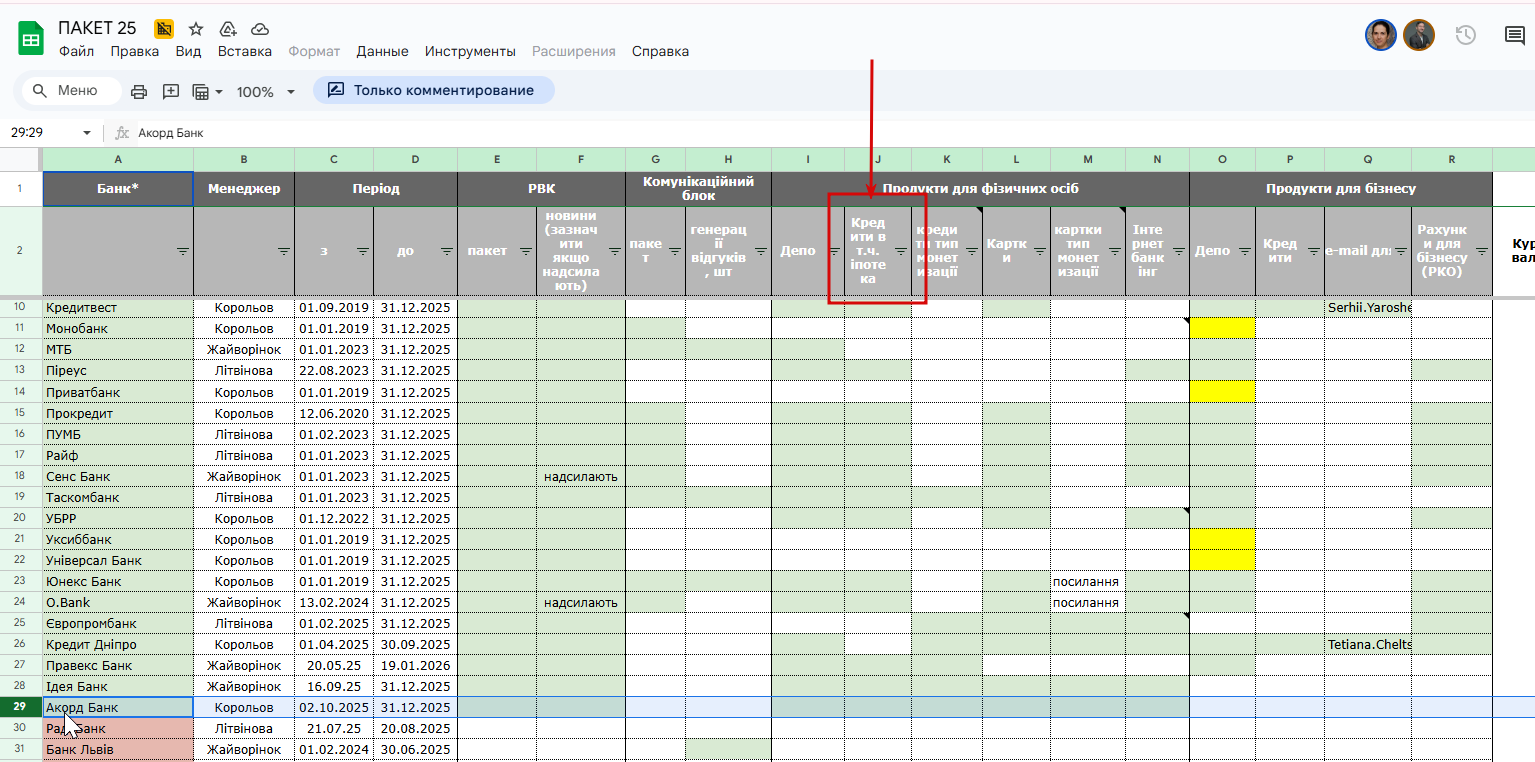Image resolution: width=1535 pixels, height=762 pixels.
Task: Select row header 29
Action: (21, 707)
